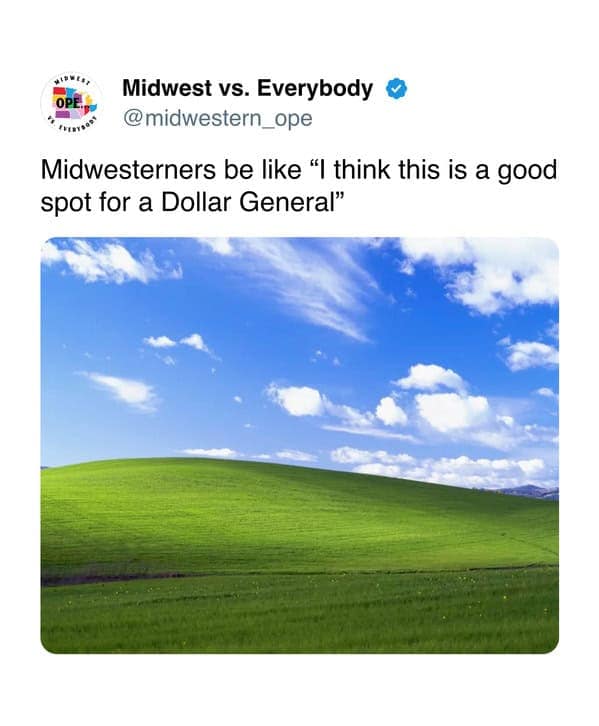Image resolution: width=599 pixels, height=726 pixels.
Task: Open the @midwestern_ope handle link
Action: (x=218, y=119)
